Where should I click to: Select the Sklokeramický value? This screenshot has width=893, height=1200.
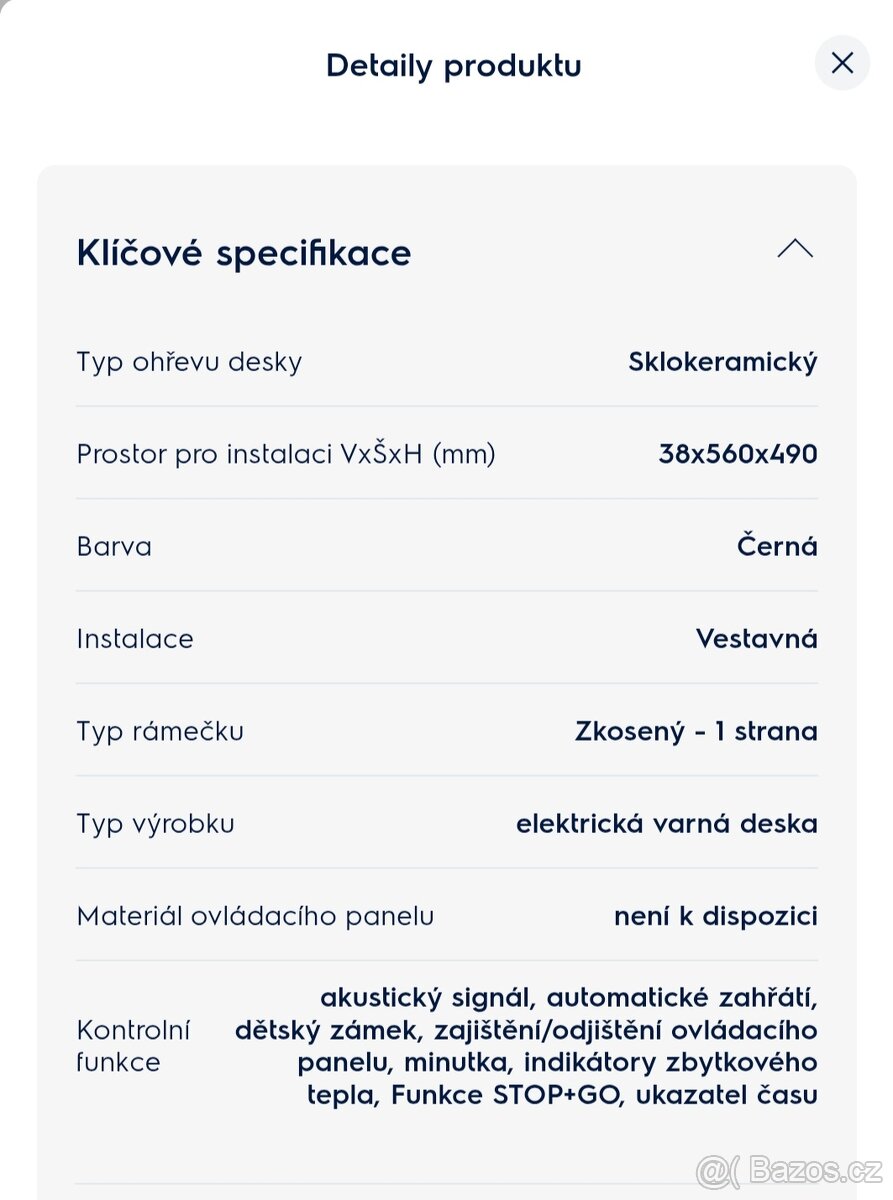(721, 362)
